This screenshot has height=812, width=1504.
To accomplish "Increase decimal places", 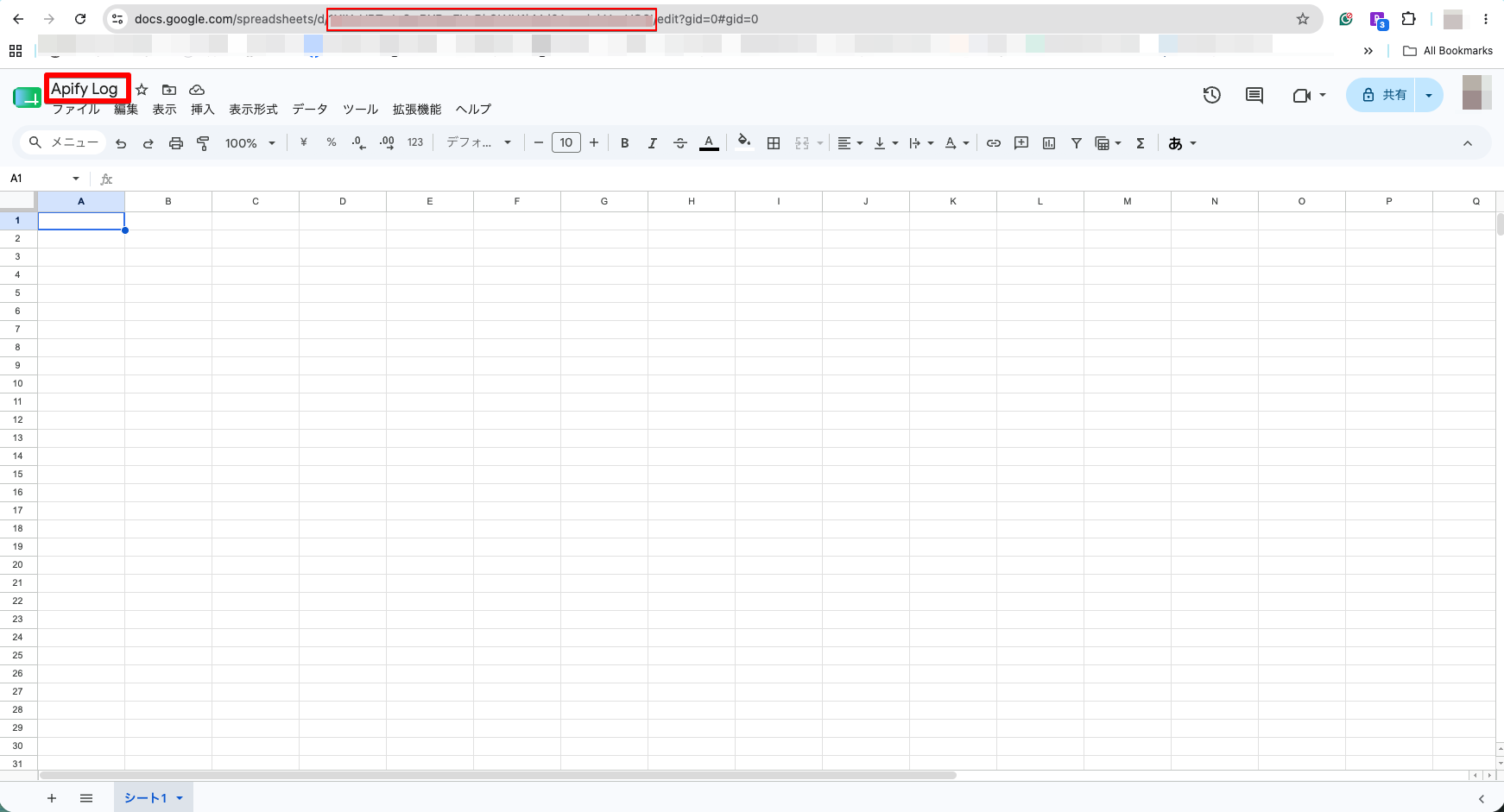I will coord(387,143).
